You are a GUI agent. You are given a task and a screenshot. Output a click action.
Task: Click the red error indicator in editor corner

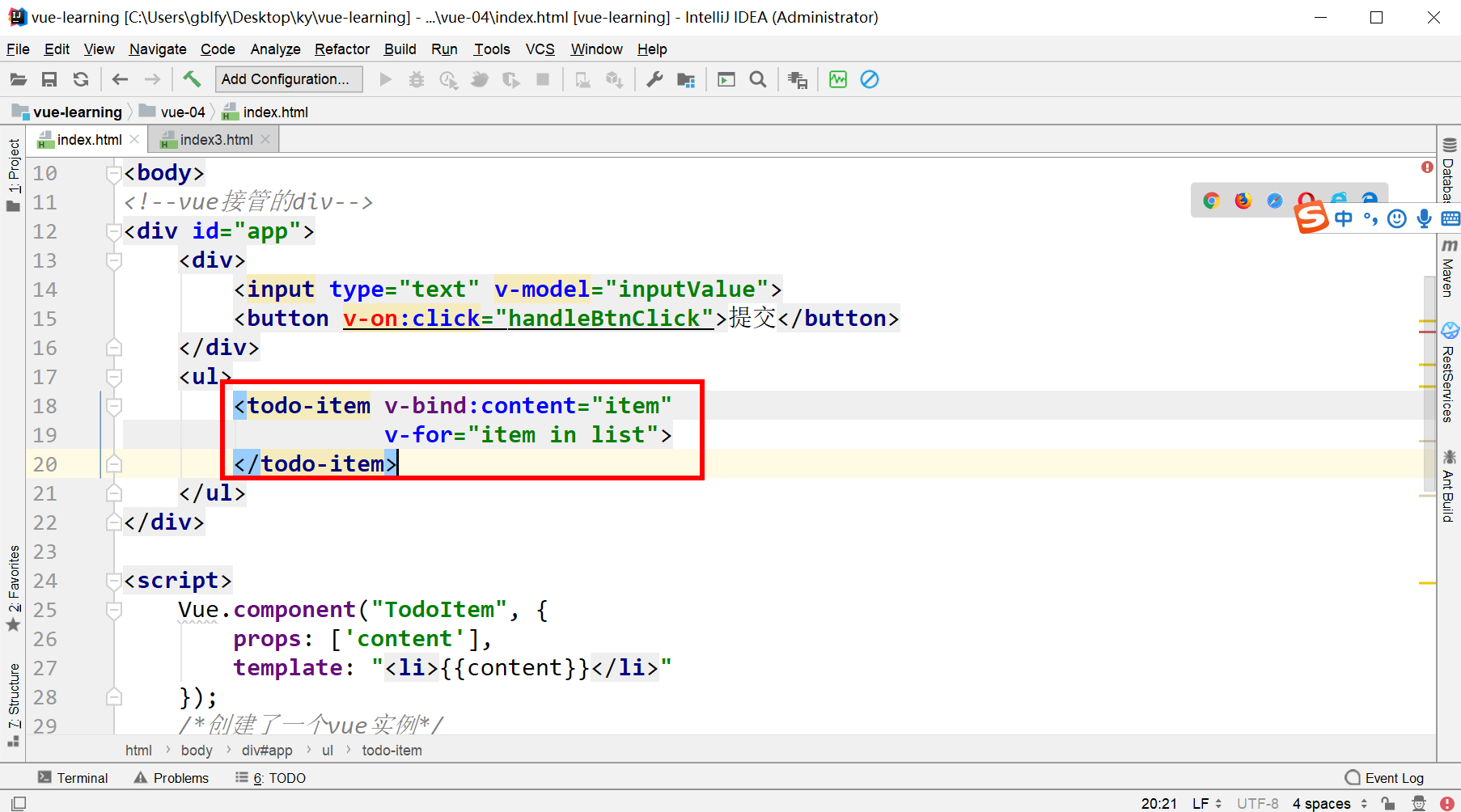(x=1427, y=167)
